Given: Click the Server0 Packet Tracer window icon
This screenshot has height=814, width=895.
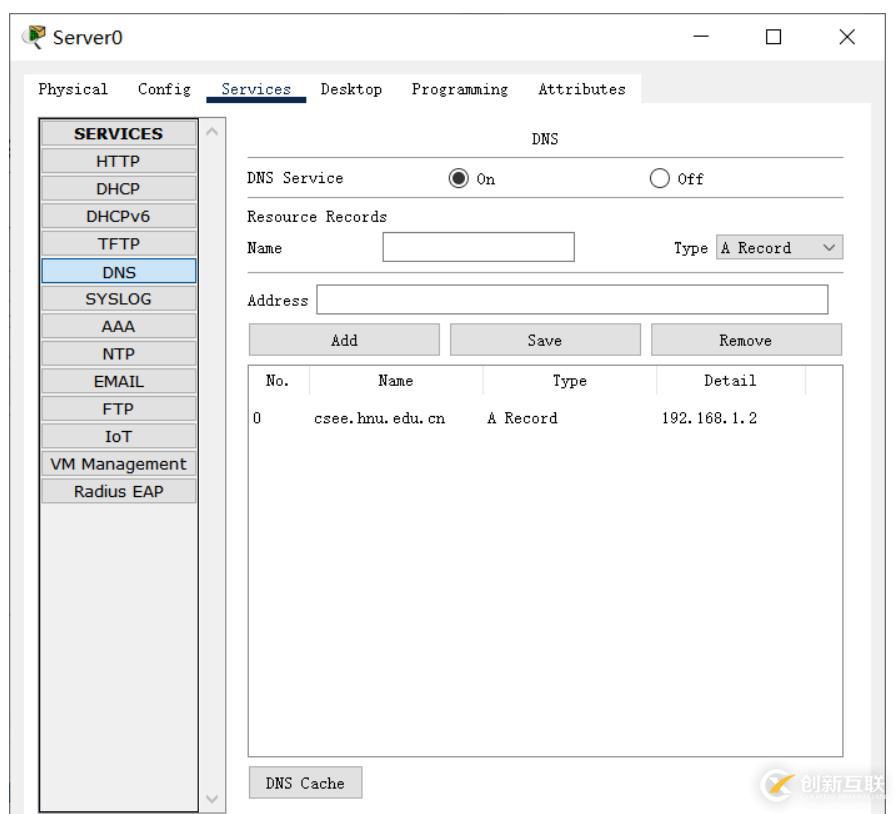Looking at the screenshot, I should coord(34,37).
